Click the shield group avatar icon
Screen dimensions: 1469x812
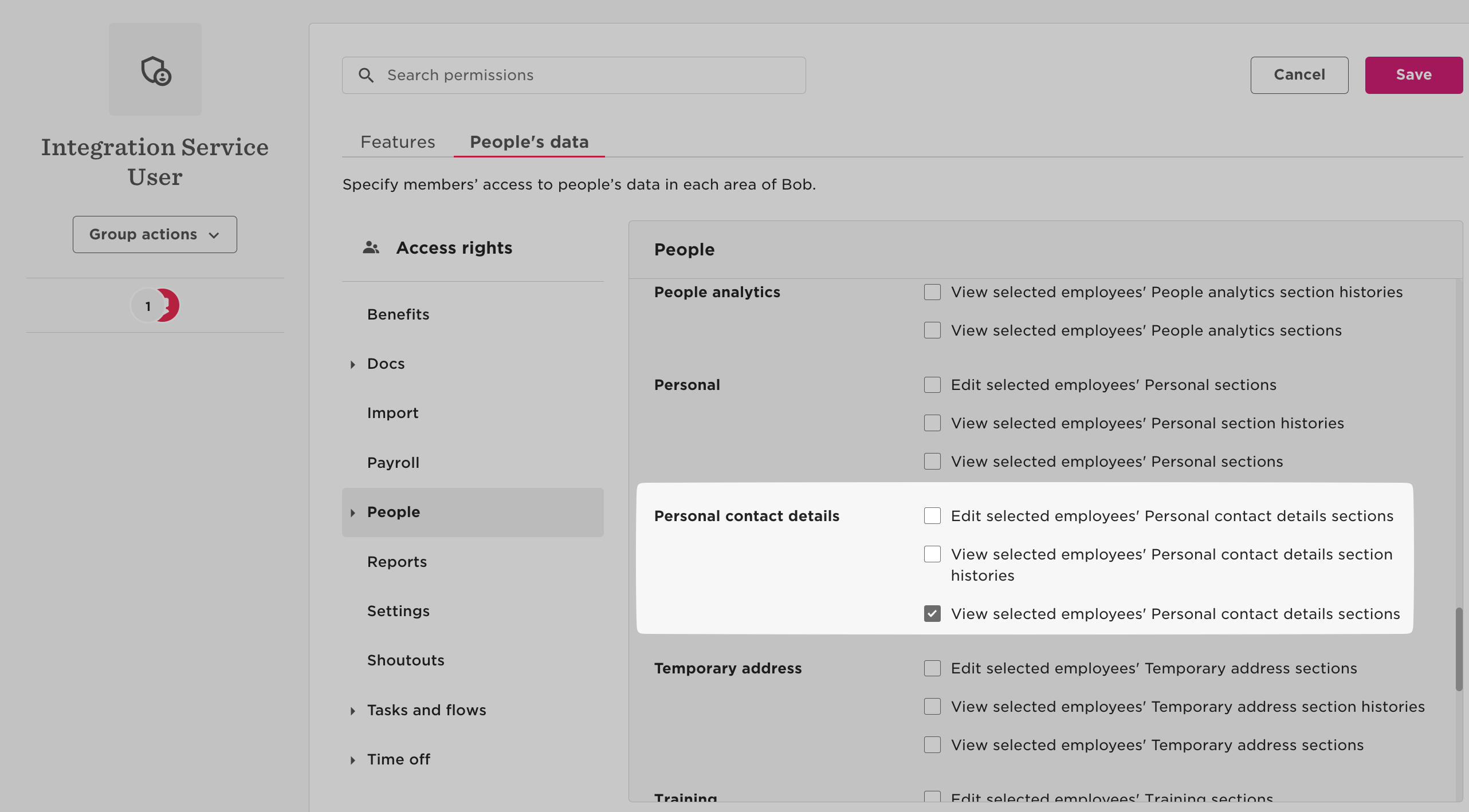pyautogui.click(x=155, y=70)
